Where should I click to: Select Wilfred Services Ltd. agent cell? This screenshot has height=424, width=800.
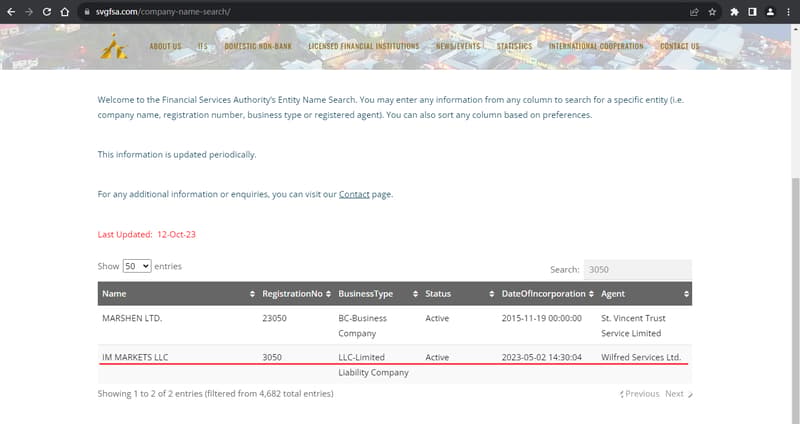641,357
